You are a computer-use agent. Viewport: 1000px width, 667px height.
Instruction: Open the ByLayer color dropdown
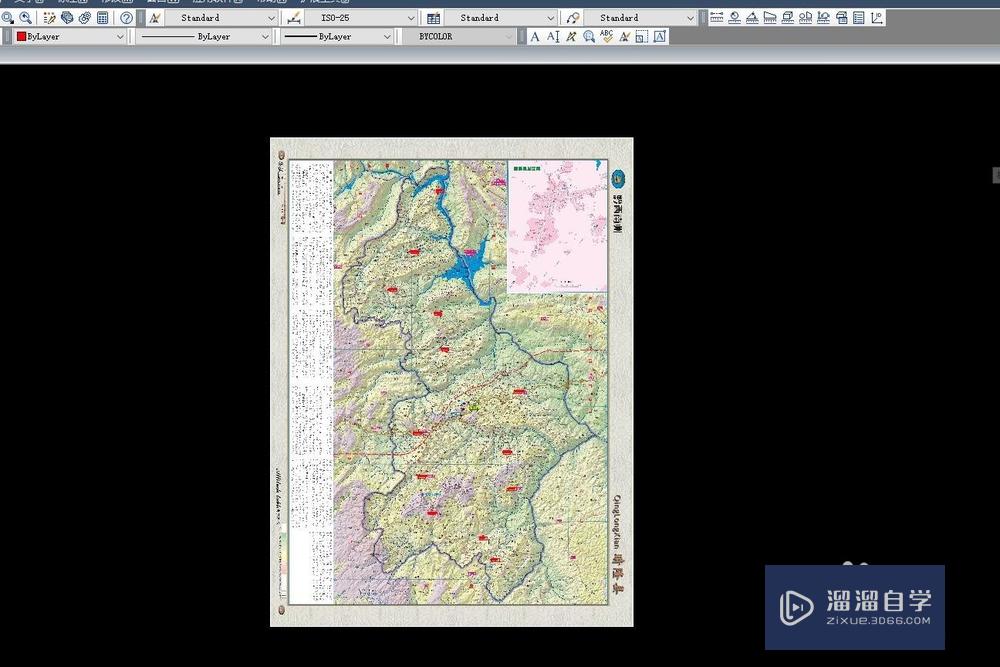click(x=70, y=36)
